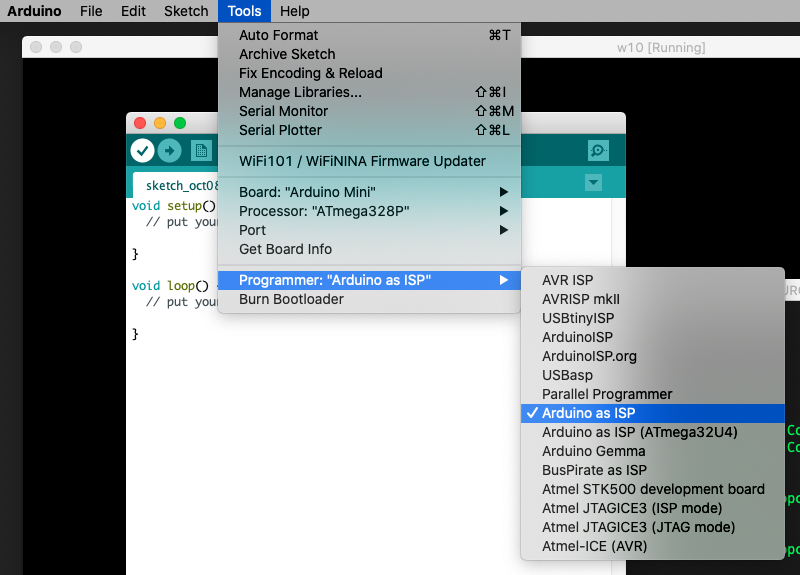Minimize the Arduino IDE window yellow button
Image resolution: width=800 pixels, height=575 pixels.
coord(160,123)
